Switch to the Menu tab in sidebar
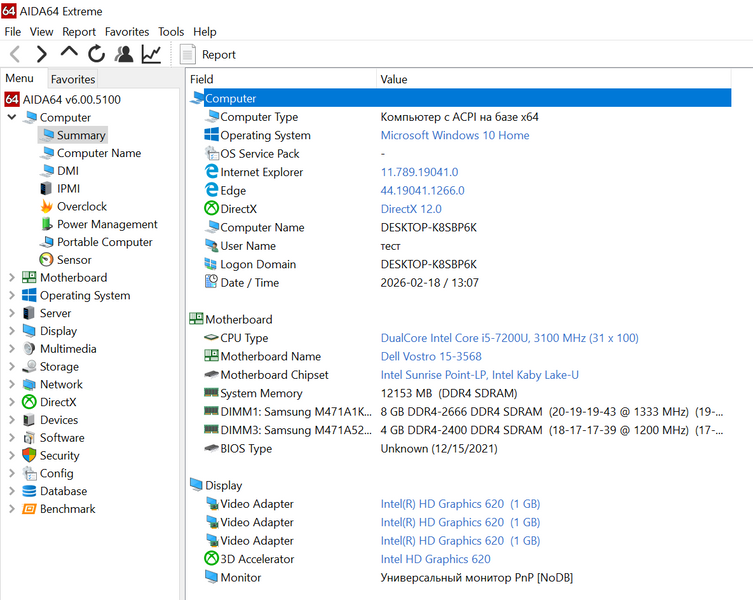 click(19, 78)
